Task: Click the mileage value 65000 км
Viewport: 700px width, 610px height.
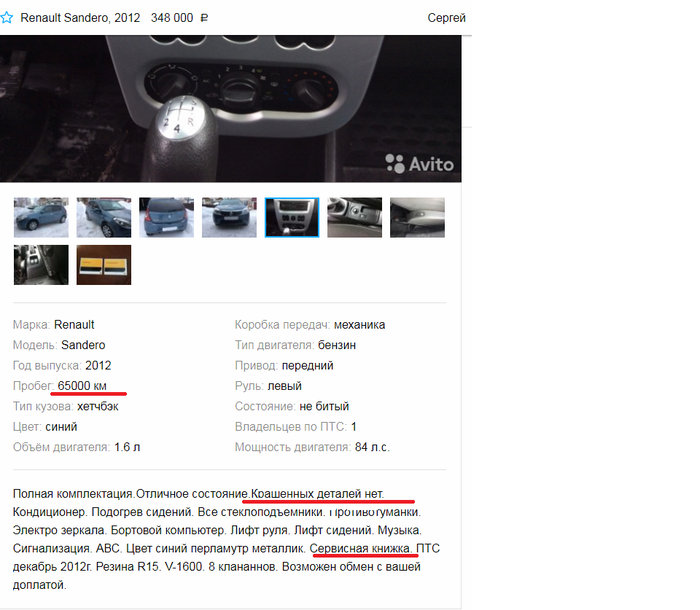Action: pos(82,386)
